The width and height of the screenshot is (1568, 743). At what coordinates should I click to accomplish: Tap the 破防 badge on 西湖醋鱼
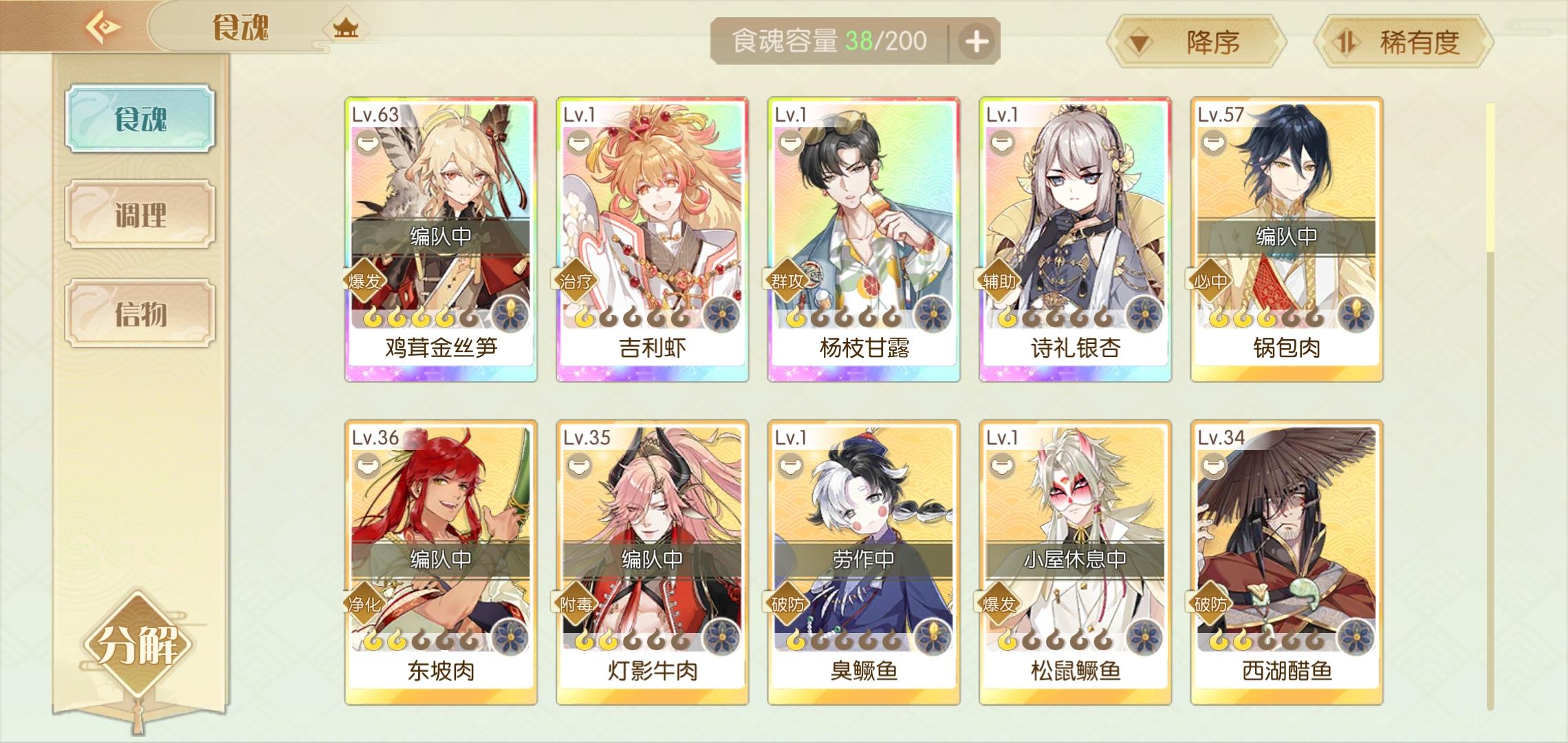point(1210,604)
